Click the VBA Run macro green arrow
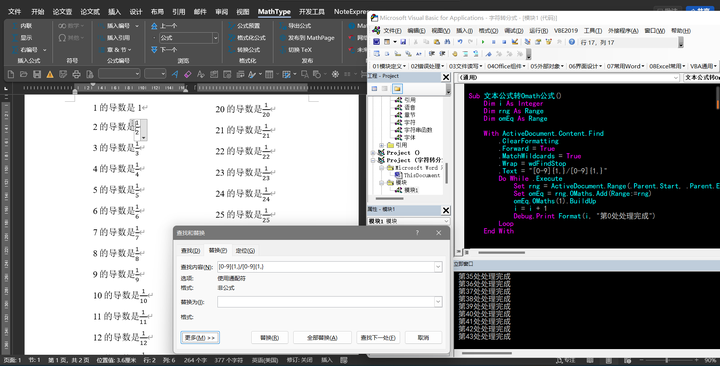Viewport: 720px width, 366px height. click(483, 42)
